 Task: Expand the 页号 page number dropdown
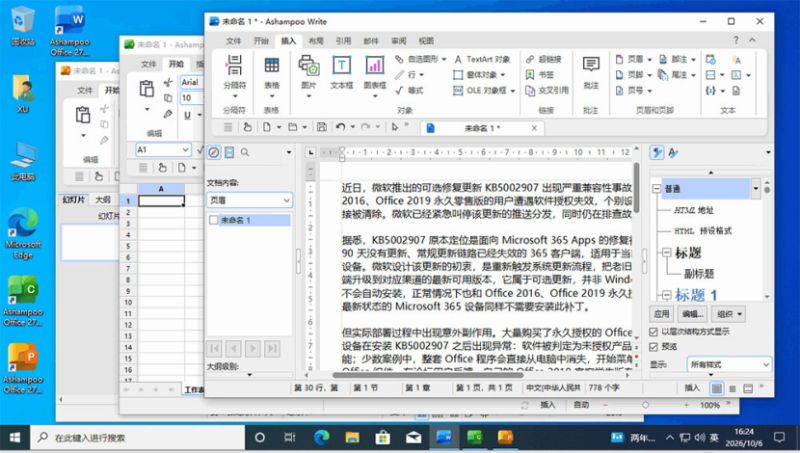[x=649, y=91]
